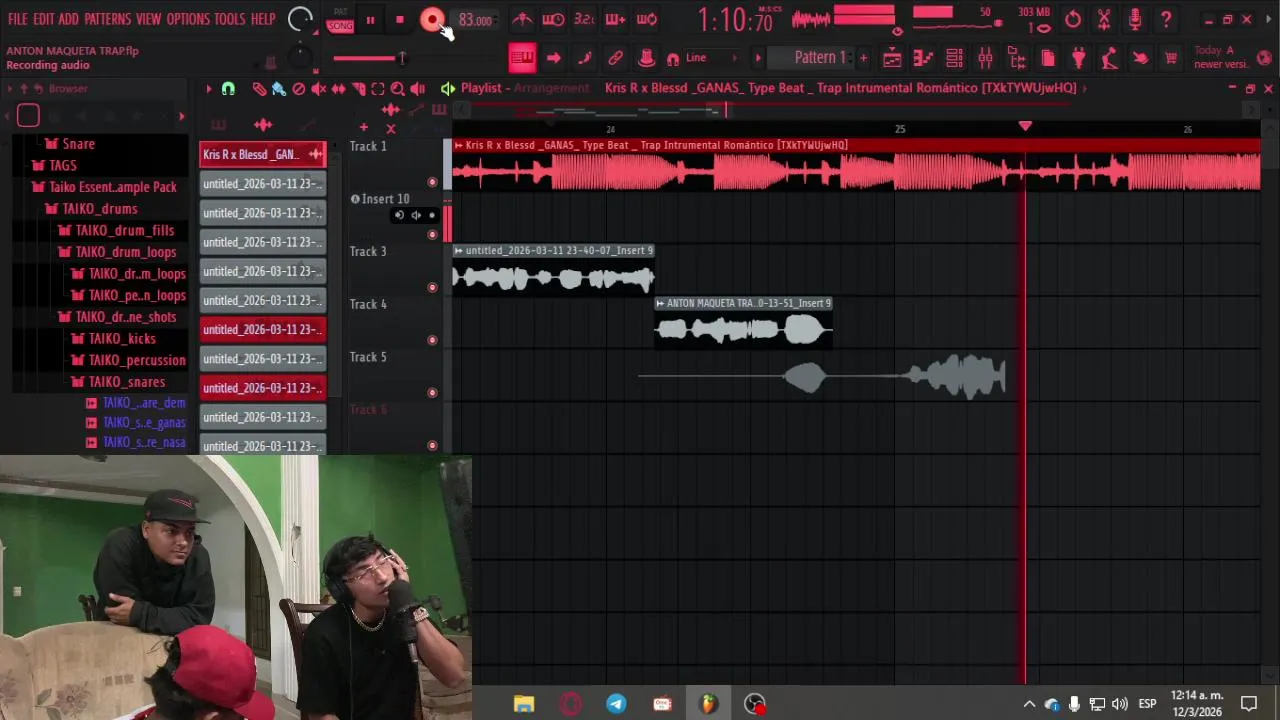
Task: Select the slip tool in Playlist
Action: pos(338,89)
